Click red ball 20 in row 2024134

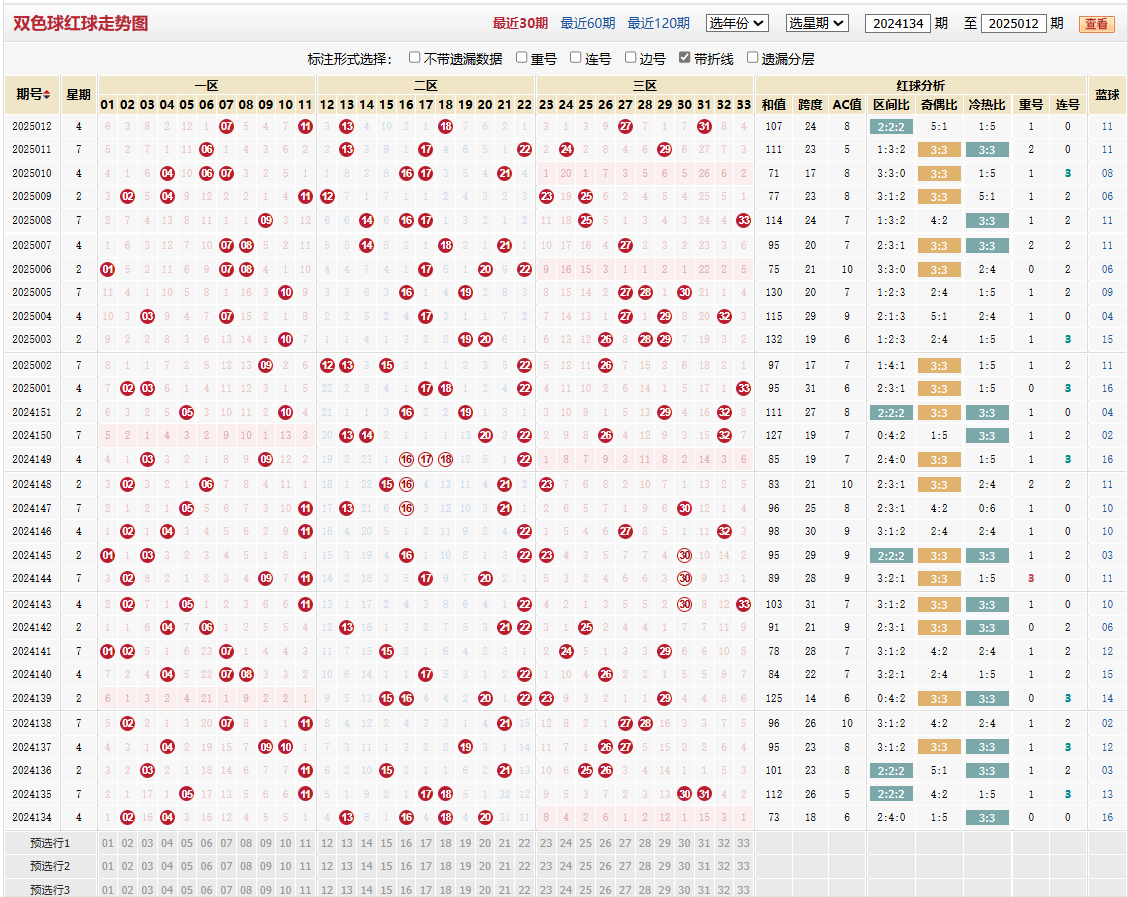[485, 817]
